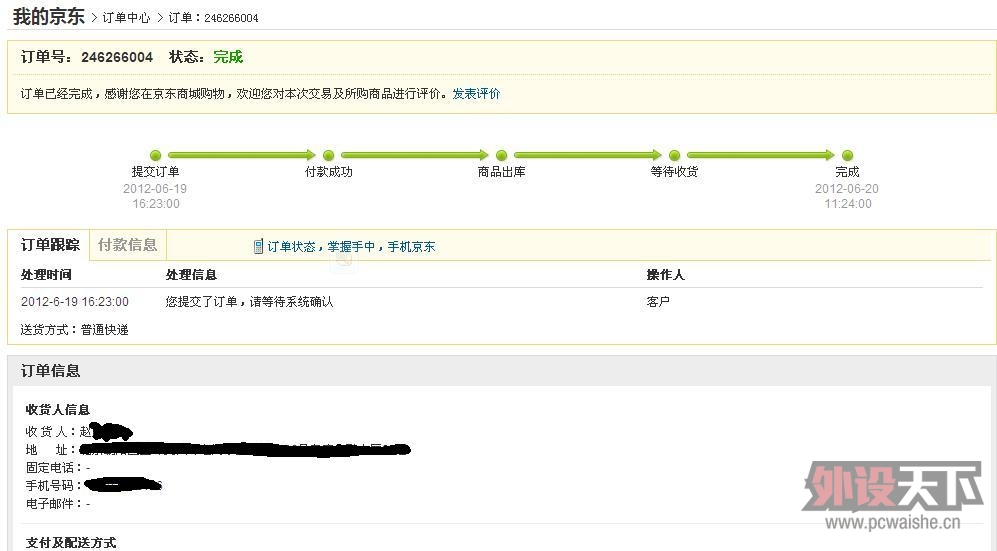Image resolution: width=997 pixels, height=551 pixels.
Task: Switch to the 付款信息 tab
Action: pyautogui.click(x=127, y=245)
